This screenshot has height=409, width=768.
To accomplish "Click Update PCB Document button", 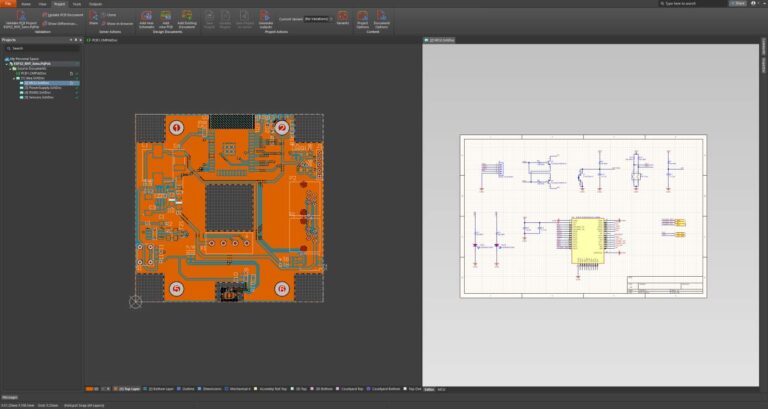I will (63, 15).
